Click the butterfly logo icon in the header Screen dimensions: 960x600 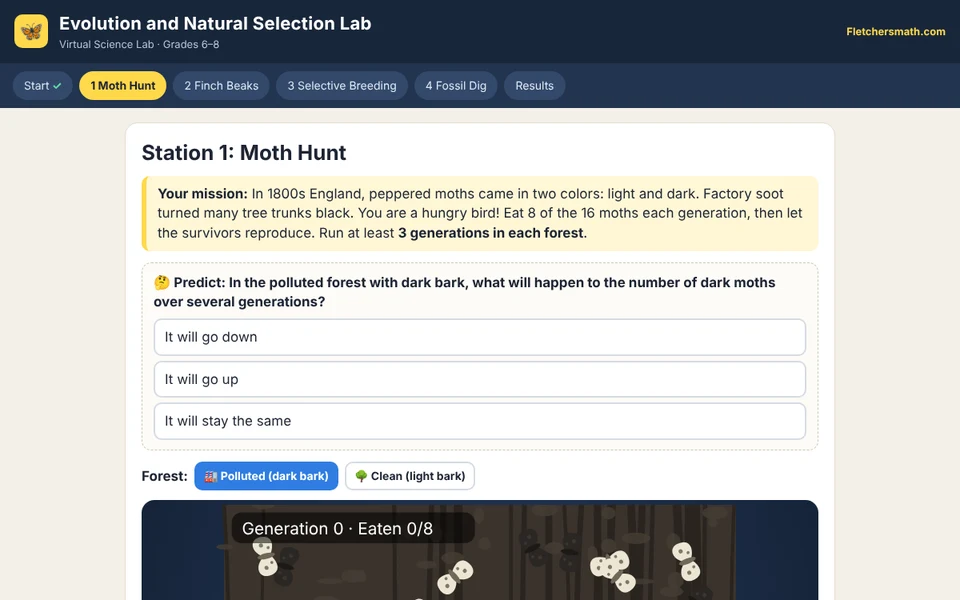pos(31,31)
